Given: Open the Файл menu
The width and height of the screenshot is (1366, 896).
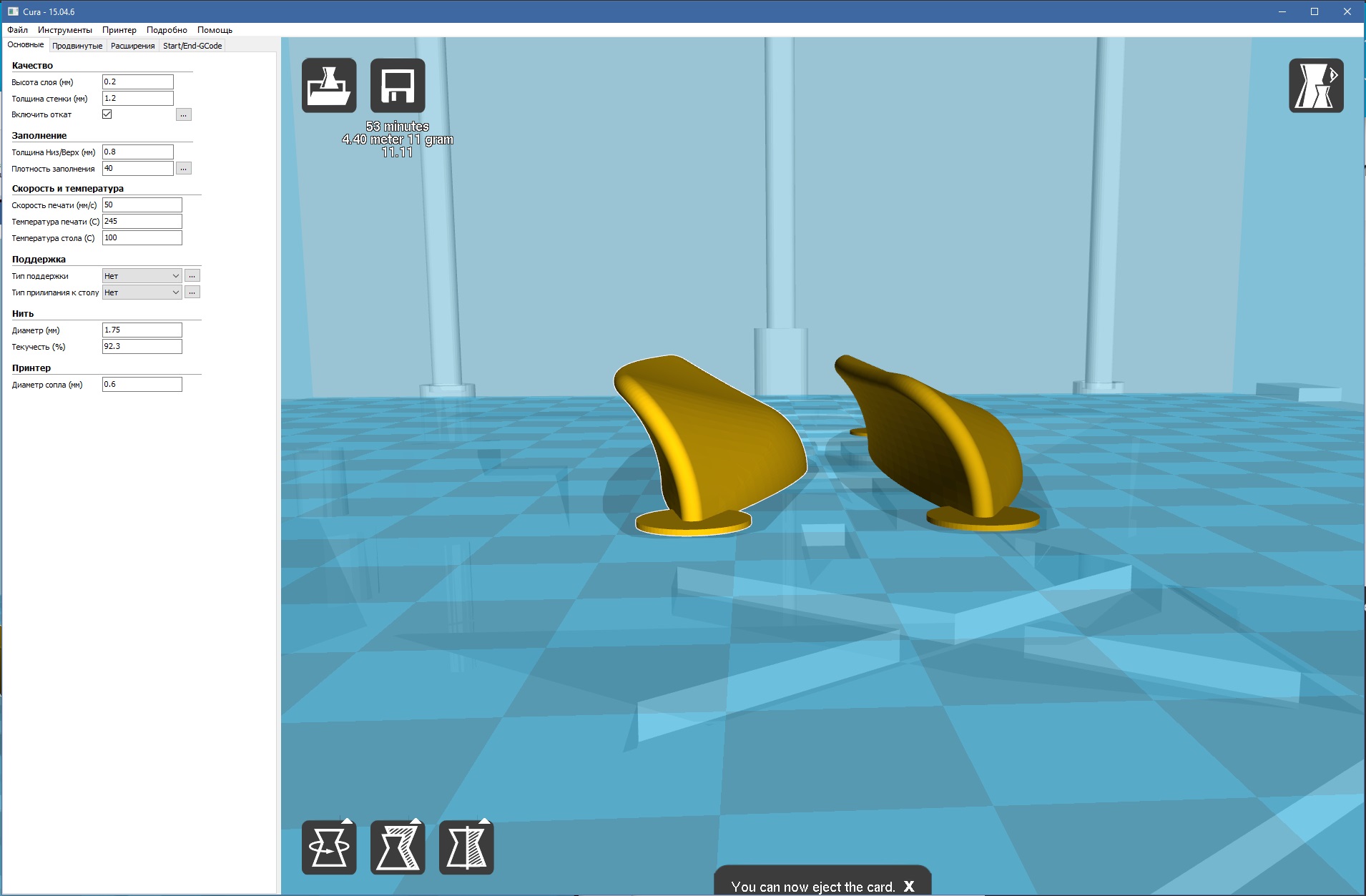Looking at the screenshot, I should [18, 30].
